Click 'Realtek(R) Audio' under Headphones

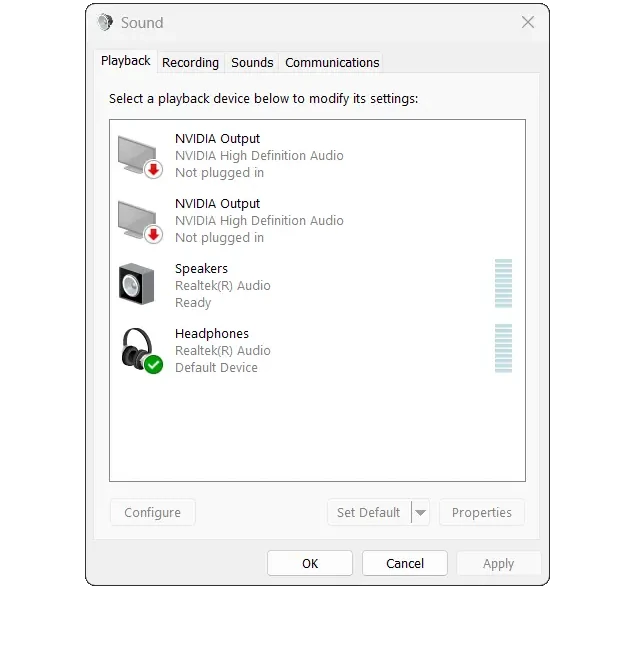(223, 351)
